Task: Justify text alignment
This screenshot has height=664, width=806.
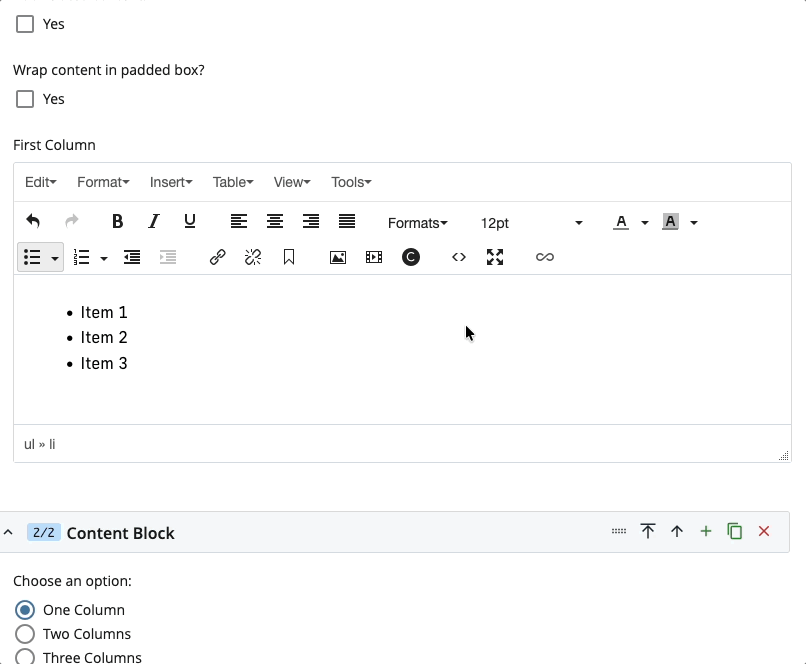Action: [347, 222]
